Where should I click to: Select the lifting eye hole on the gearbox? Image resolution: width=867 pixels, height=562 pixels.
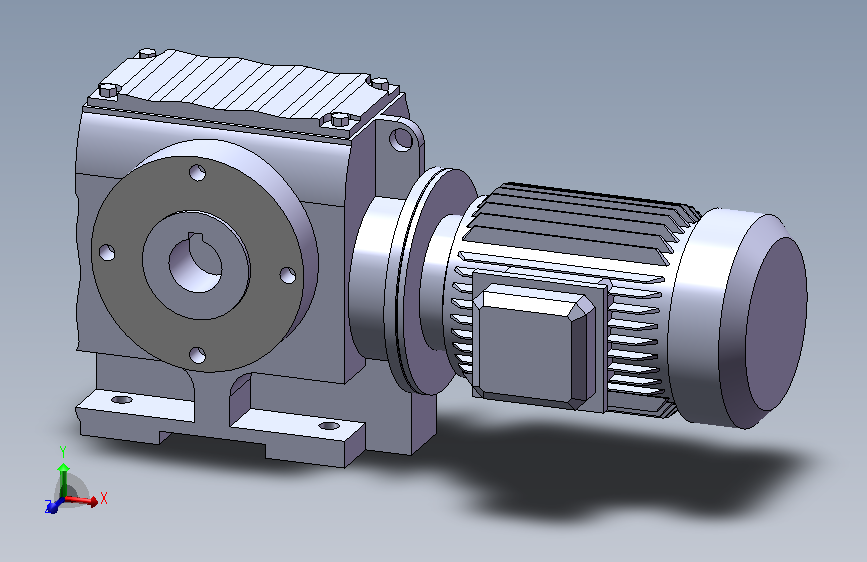coord(401,139)
